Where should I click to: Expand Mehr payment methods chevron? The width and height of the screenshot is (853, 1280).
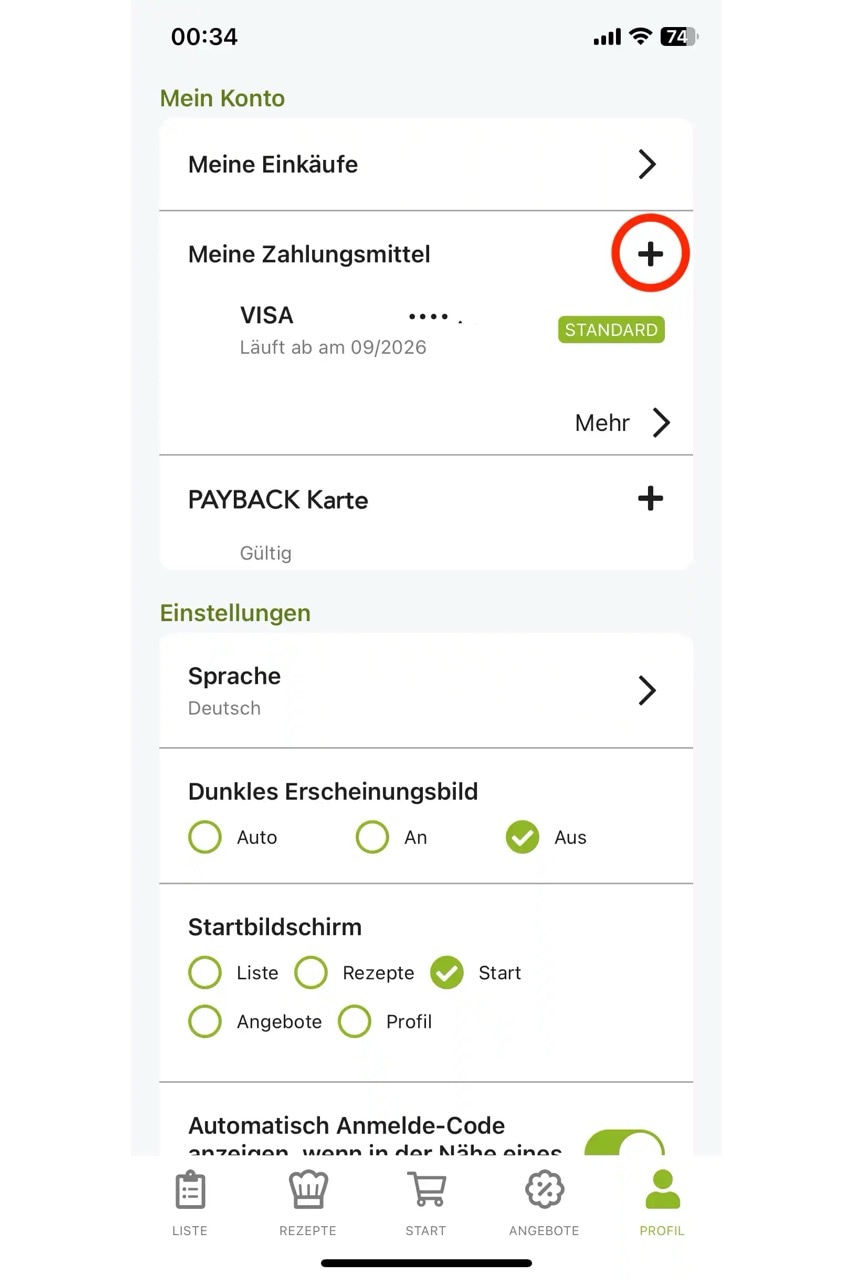(x=660, y=423)
